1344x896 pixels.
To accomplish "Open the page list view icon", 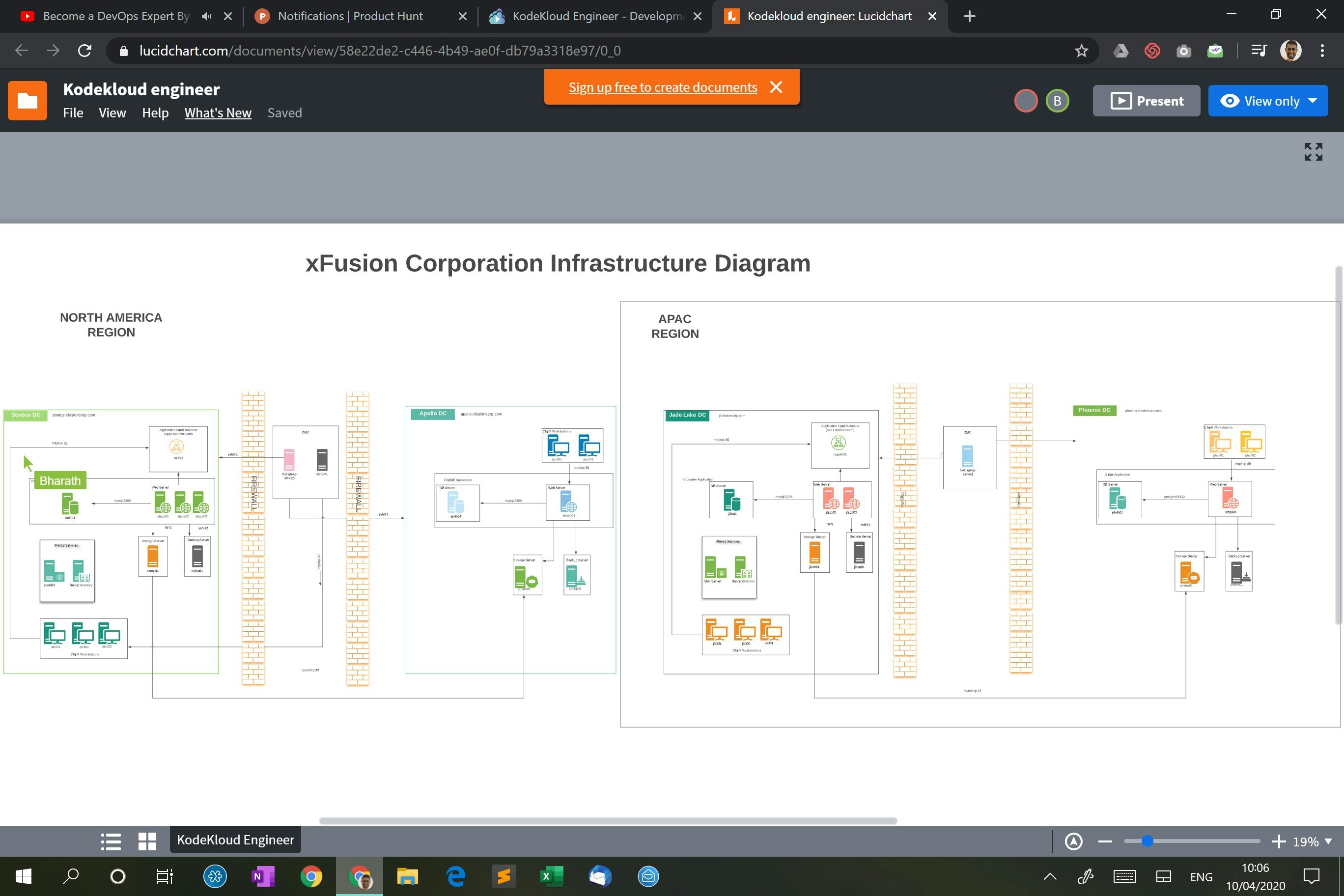I will (x=111, y=840).
